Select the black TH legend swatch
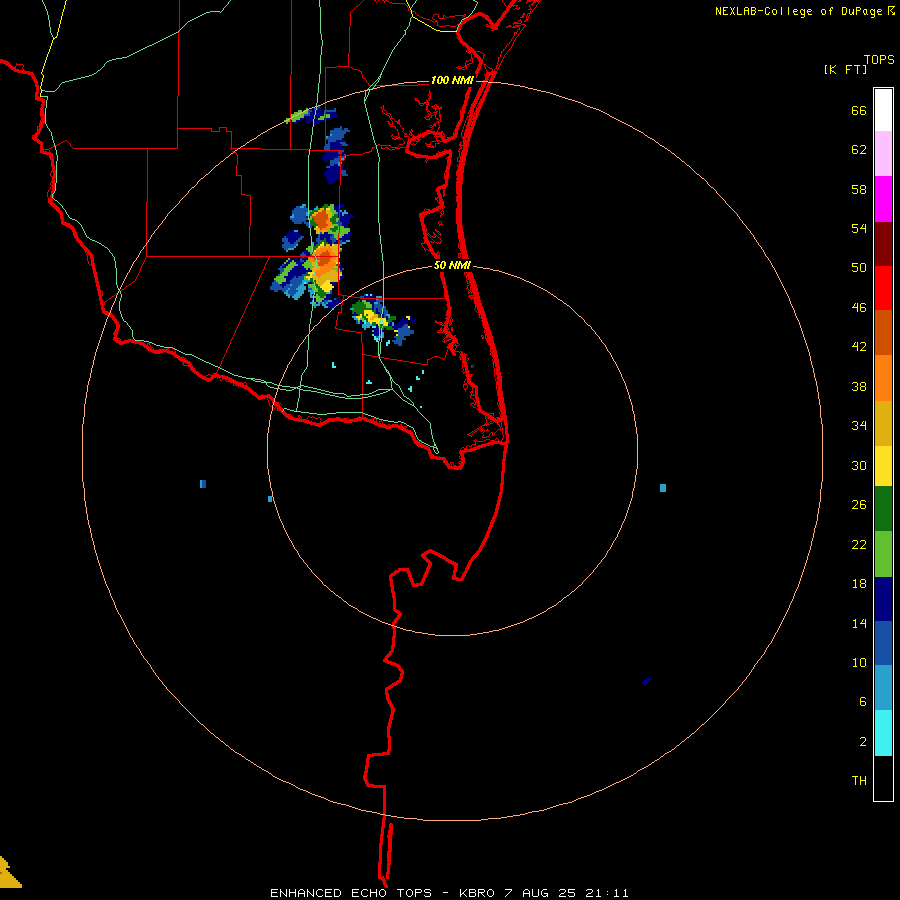This screenshot has width=900, height=900. click(883, 778)
